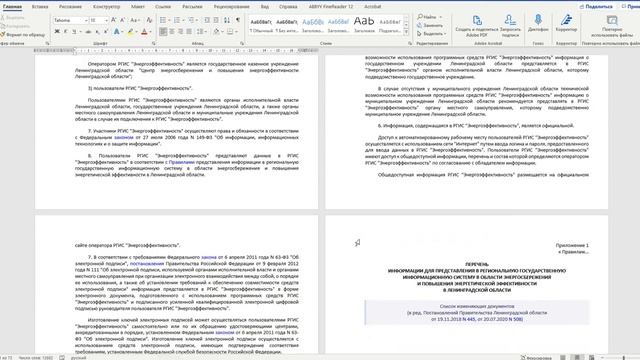Screen dimensions: 640x360
Task: Clear all formatting icon
Action: 149,20
